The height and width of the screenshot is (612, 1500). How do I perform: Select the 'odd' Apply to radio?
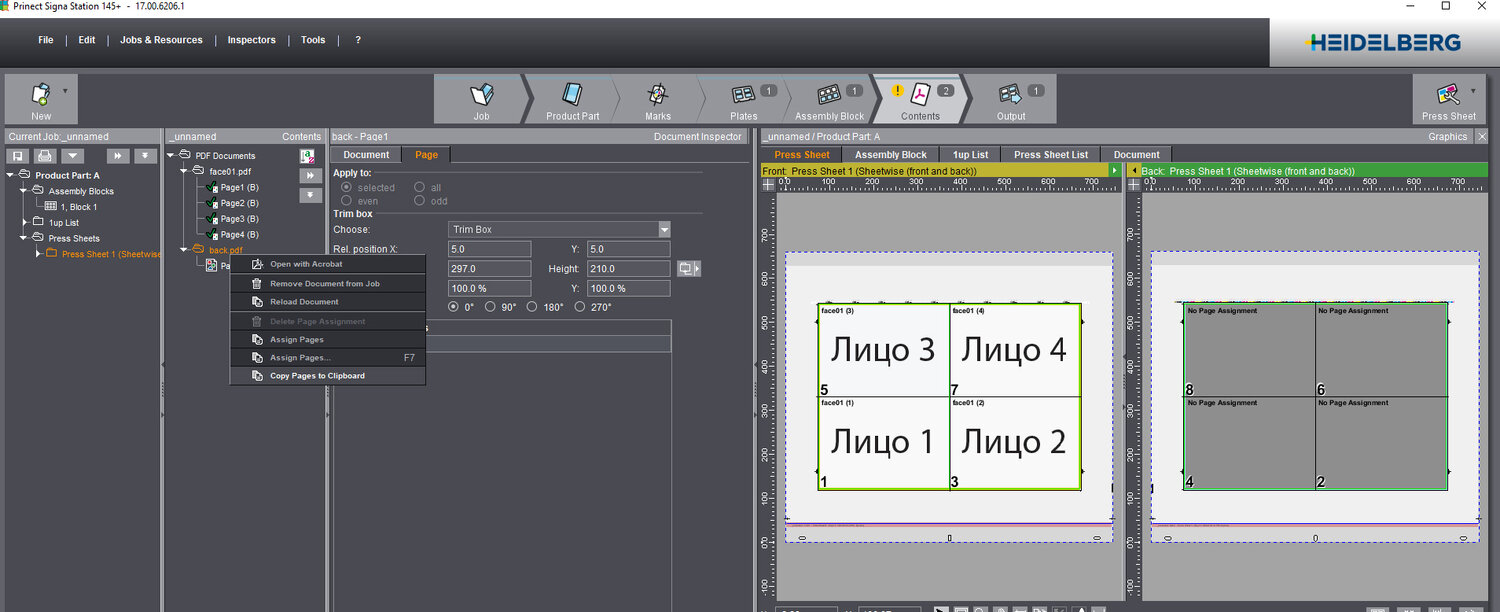(420, 201)
